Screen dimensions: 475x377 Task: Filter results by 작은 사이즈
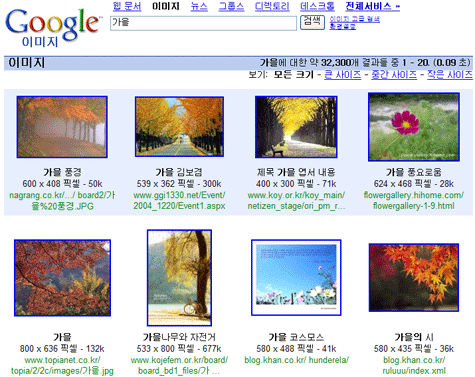(450, 75)
